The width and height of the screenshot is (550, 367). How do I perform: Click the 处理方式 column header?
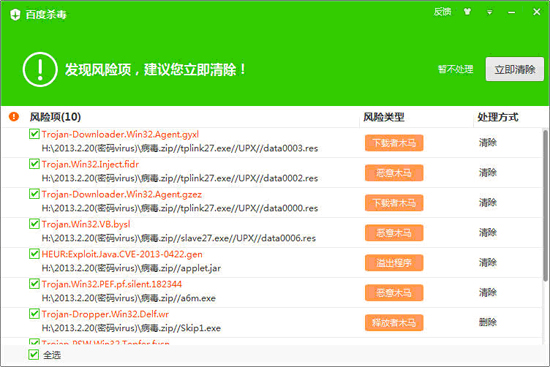[498, 117]
